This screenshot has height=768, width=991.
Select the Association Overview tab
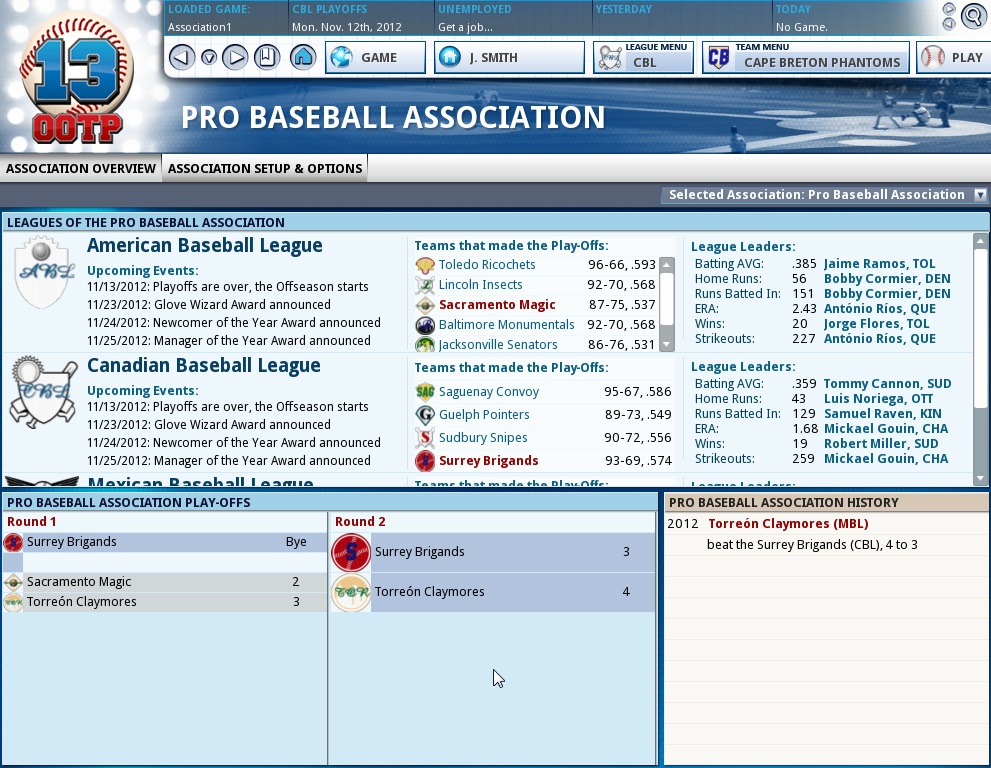click(81, 168)
